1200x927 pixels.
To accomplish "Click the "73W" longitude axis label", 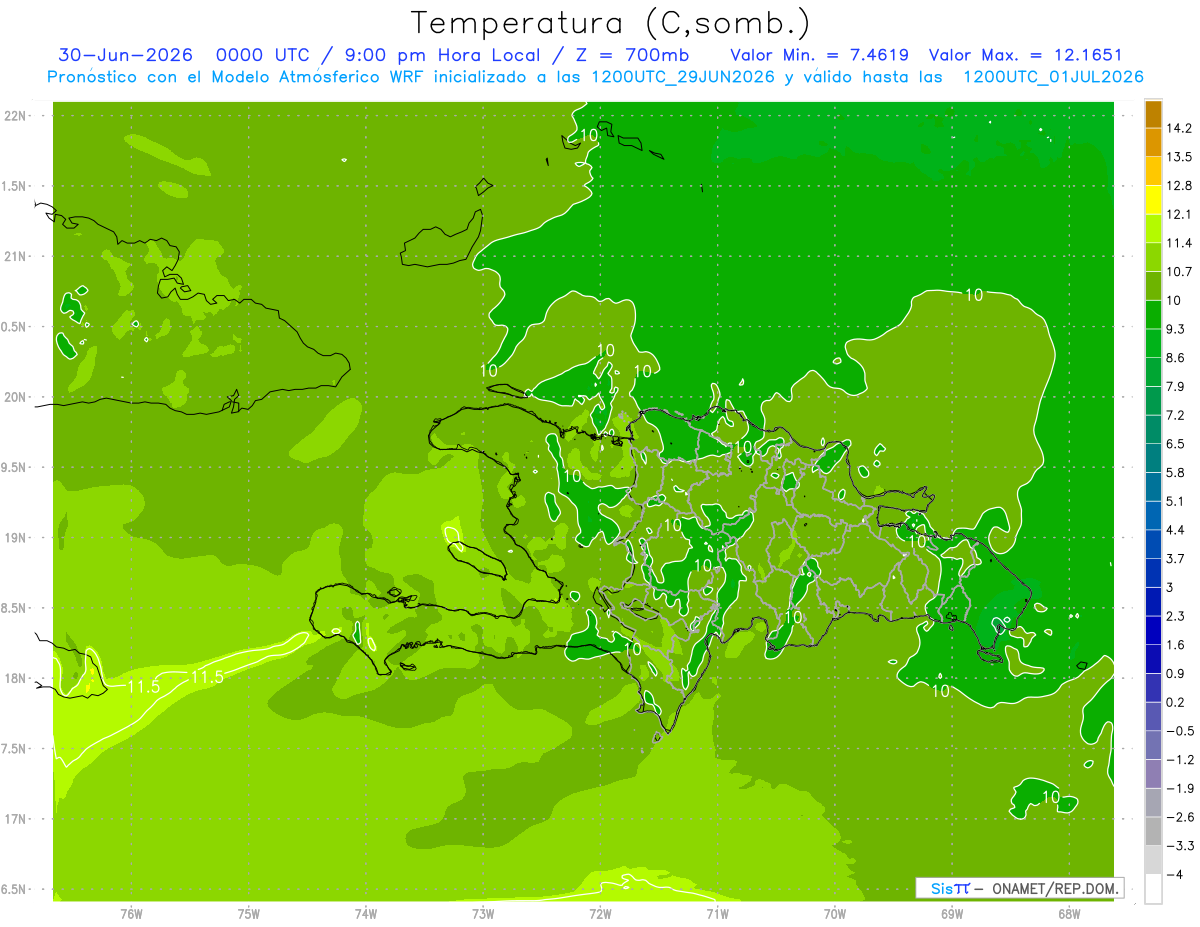I will point(483,914).
